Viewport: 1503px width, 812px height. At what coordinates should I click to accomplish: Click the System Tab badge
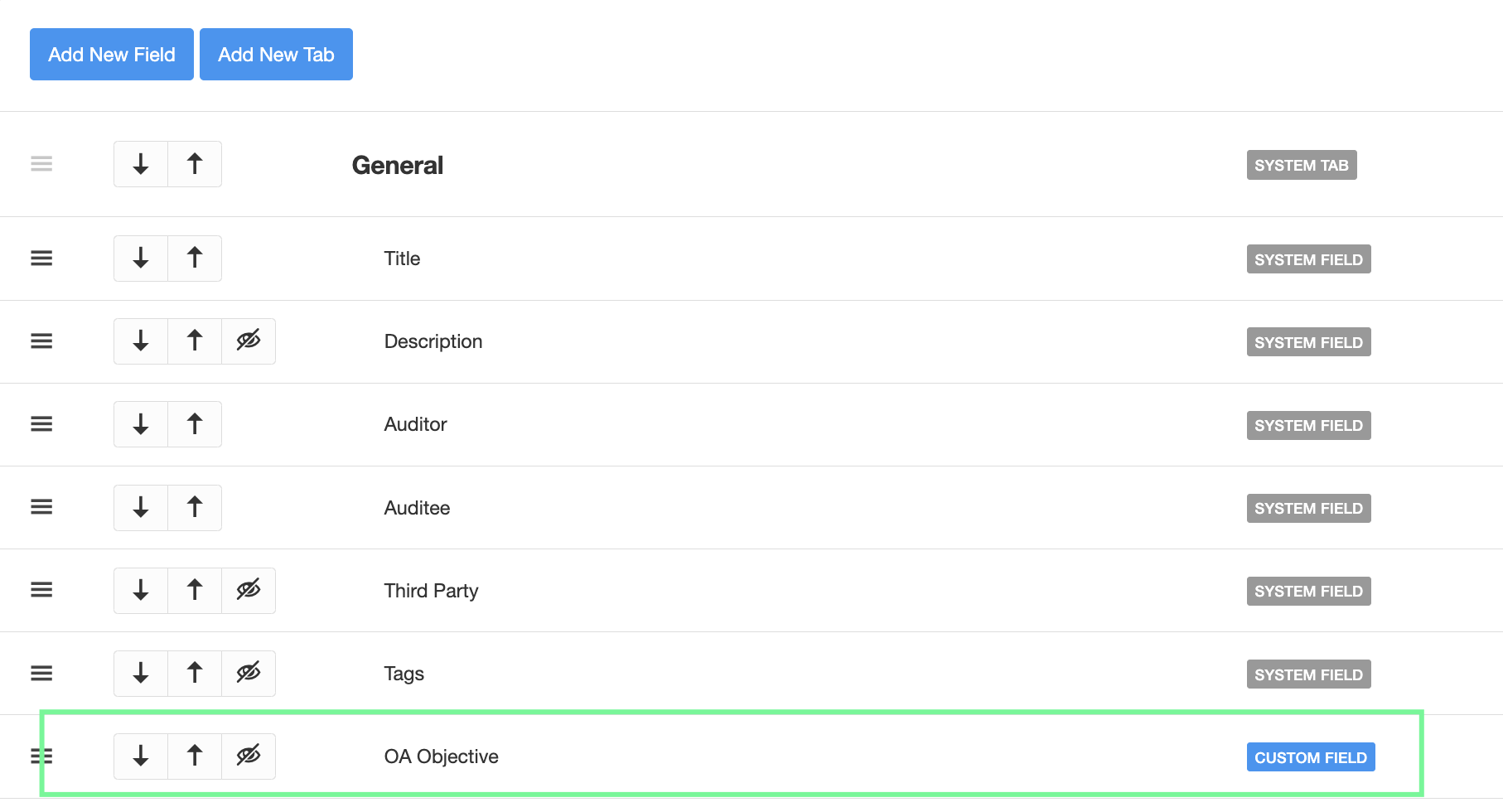click(x=1301, y=166)
